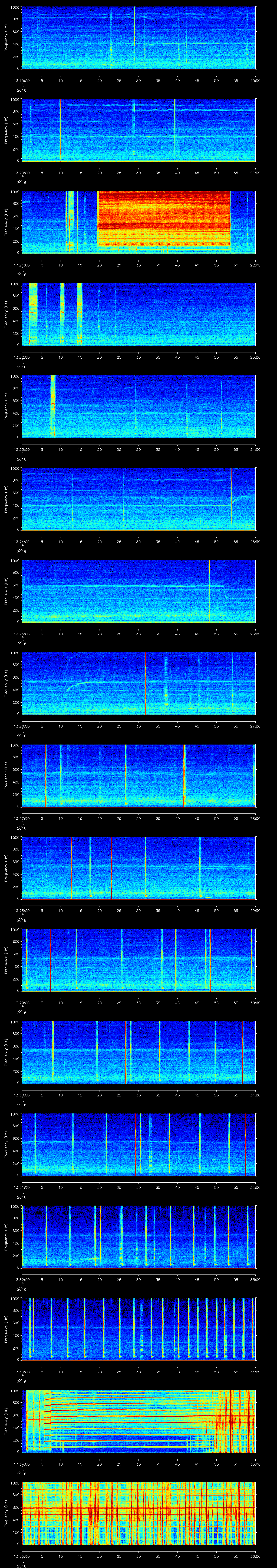Click the 13:22:00 start time label
This screenshot has width=277, height=1568.
point(21,357)
